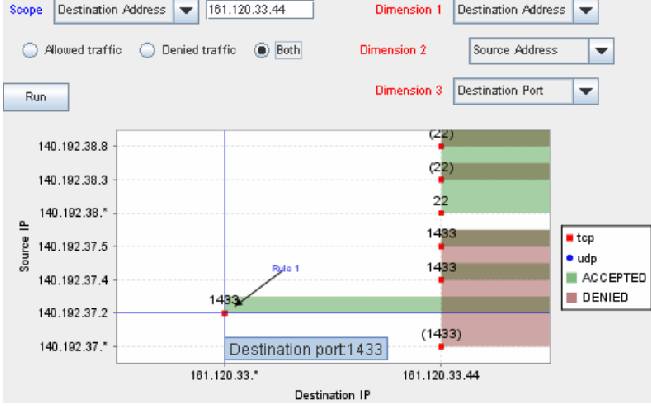
Task: Click the Rule 1 annotation label
Action: click(x=286, y=268)
